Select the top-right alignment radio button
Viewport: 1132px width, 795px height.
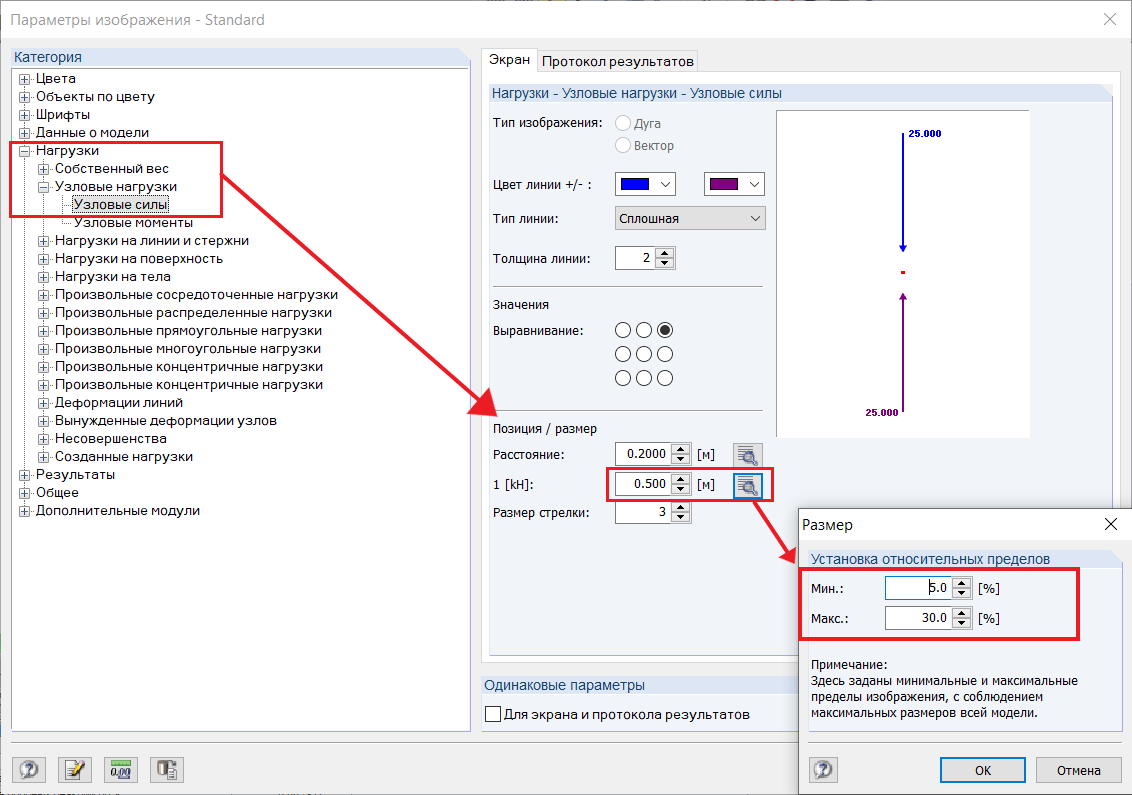pyautogui.click(x=665, y=330)
